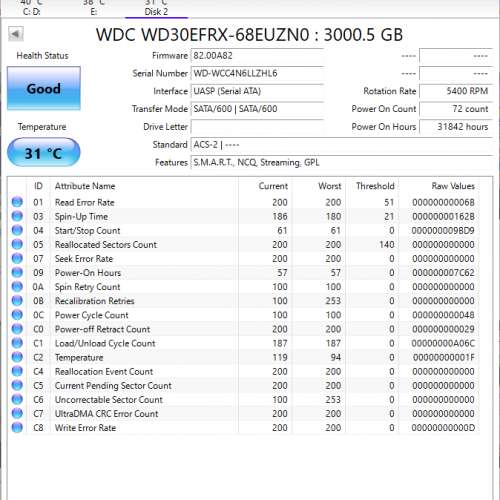
Task: Click status orb for Recalibration Retries
Action: click(17, 300)
